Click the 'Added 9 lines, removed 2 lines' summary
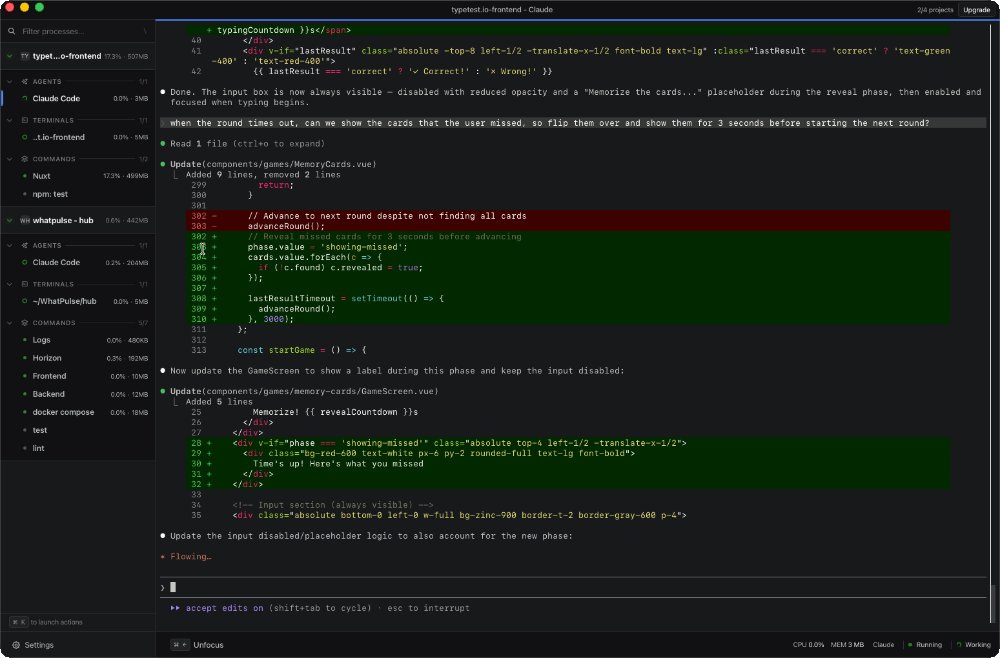Screen dimensions: 1000x658 pos(263,175)
